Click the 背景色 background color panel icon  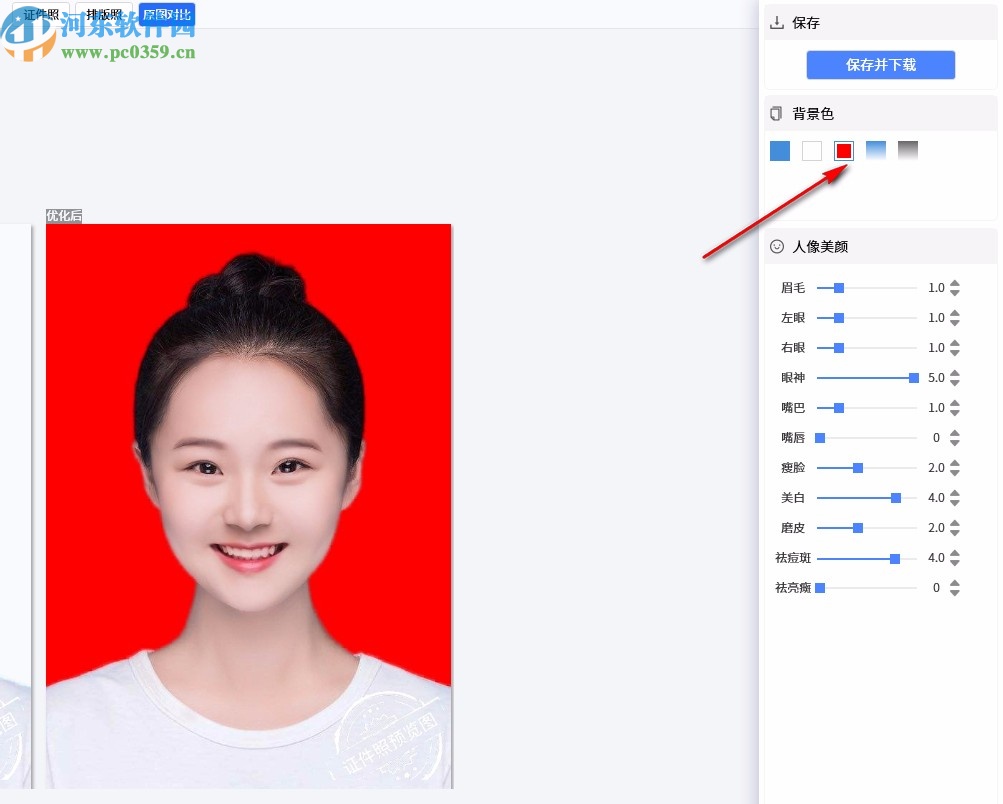pos(776,113)
